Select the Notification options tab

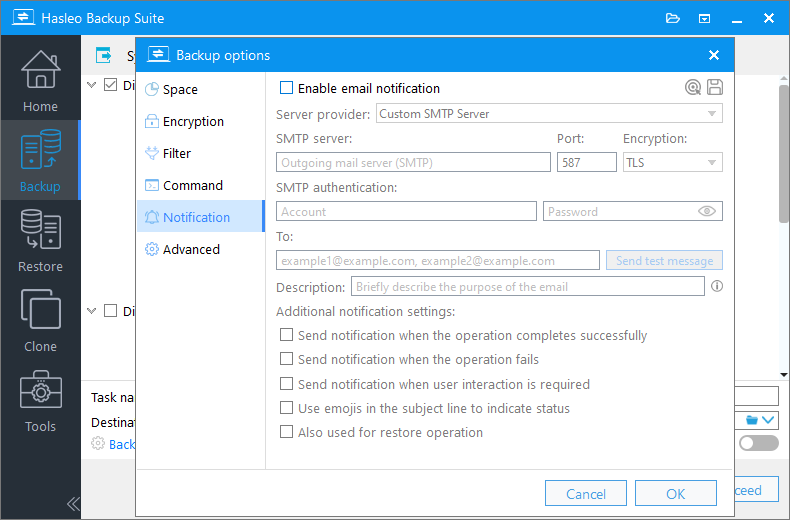(x=200, y=217)
